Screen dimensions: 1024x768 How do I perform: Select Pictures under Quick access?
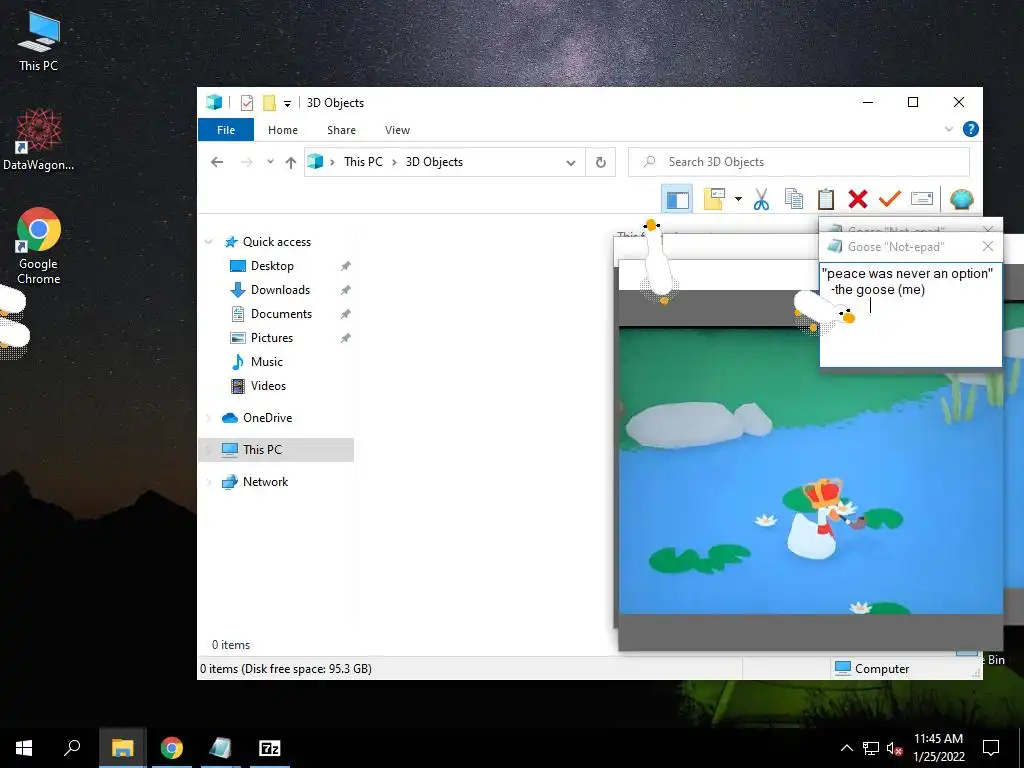pyautogui.click(x=272, y=338)
